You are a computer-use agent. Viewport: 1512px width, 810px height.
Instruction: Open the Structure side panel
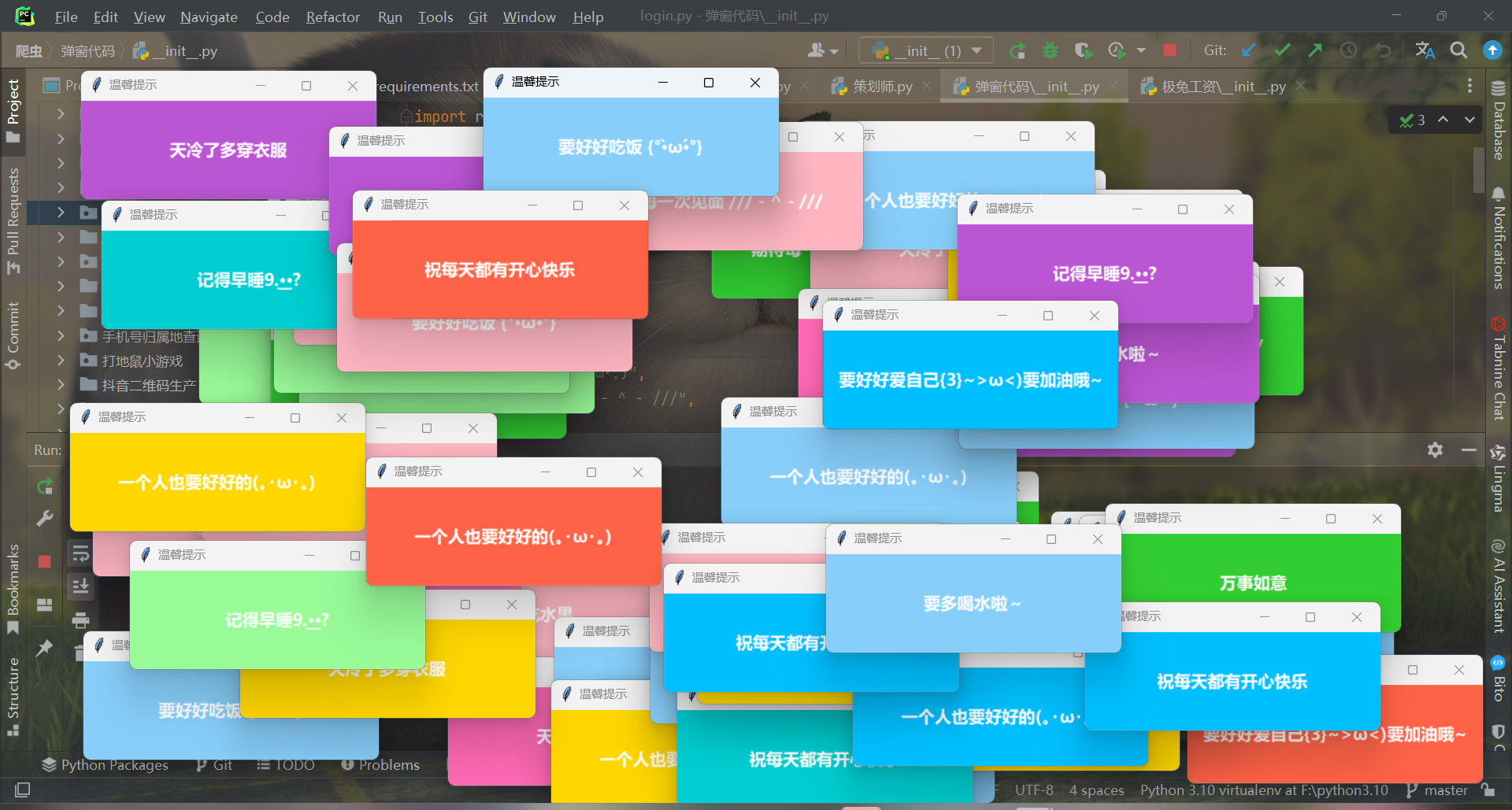pos(13,696)
